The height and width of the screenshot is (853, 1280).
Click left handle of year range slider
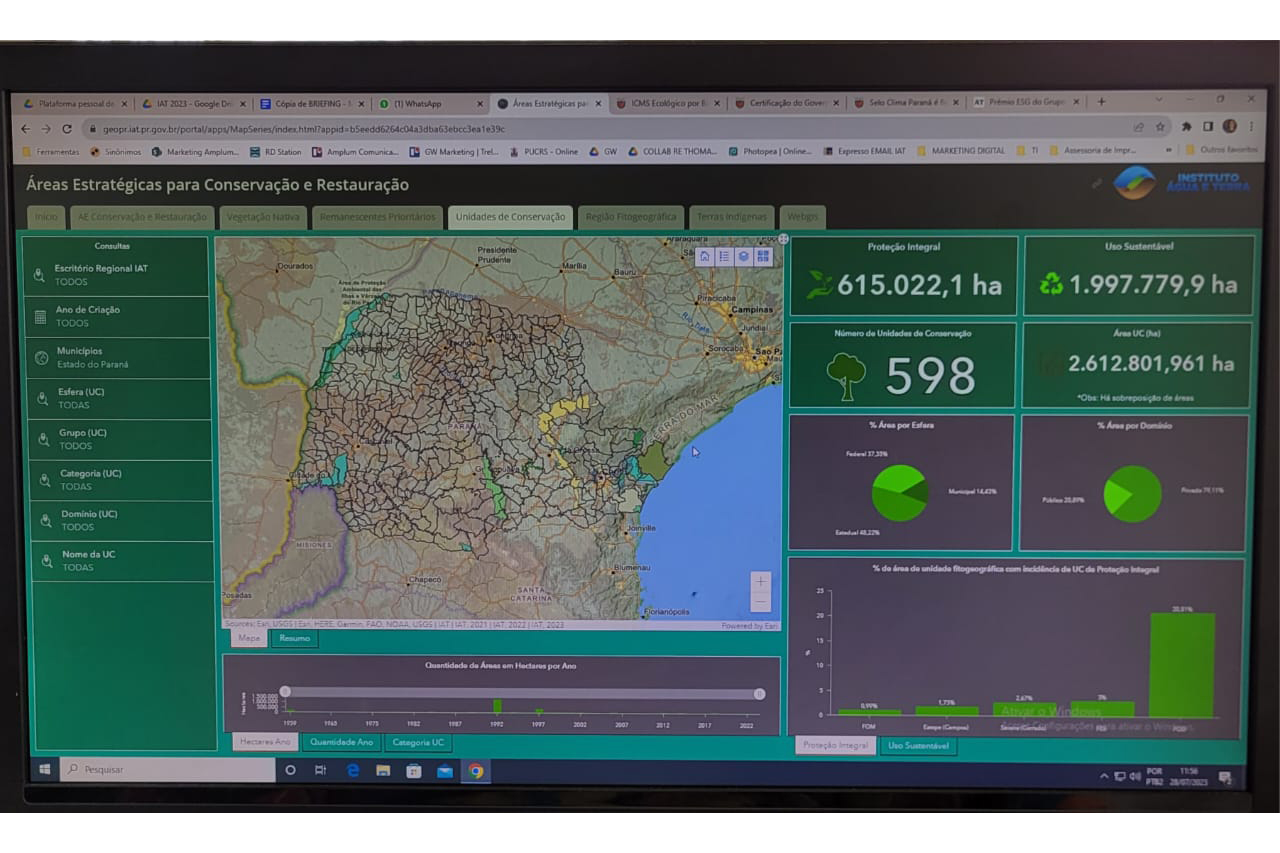(285, 691)
